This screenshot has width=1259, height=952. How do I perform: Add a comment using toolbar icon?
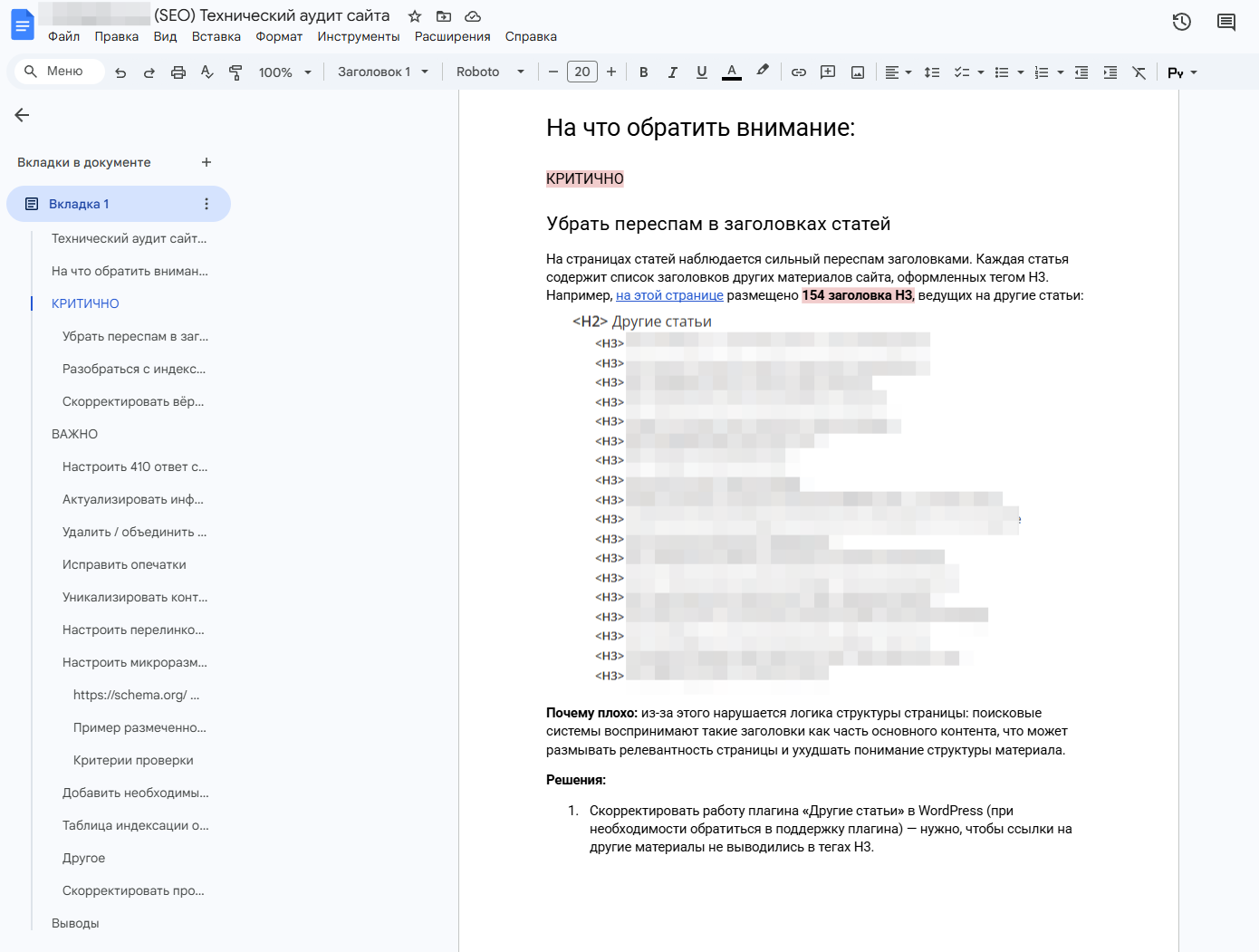coord(828,72)
